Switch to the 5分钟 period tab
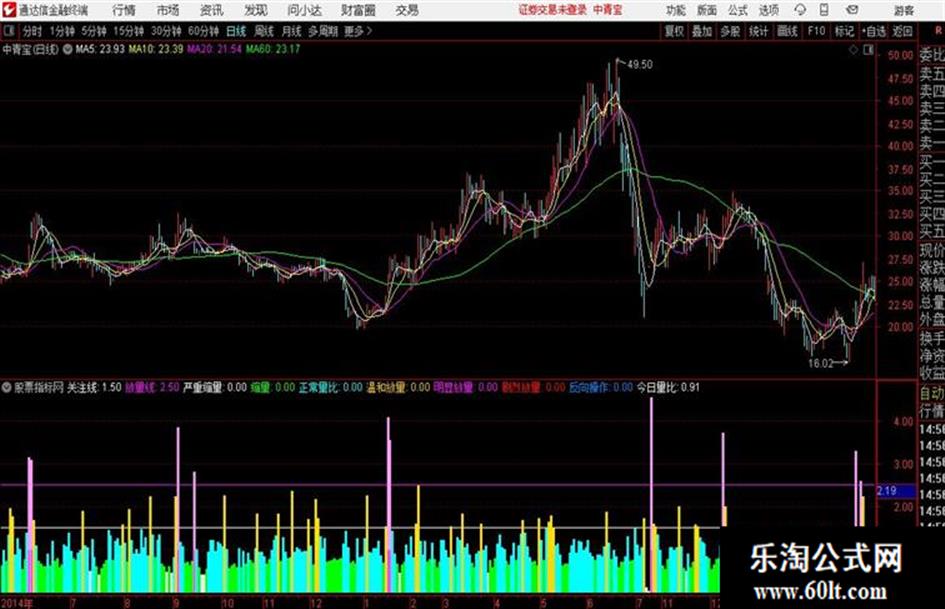The image size is (945, 609). [94, 31]
